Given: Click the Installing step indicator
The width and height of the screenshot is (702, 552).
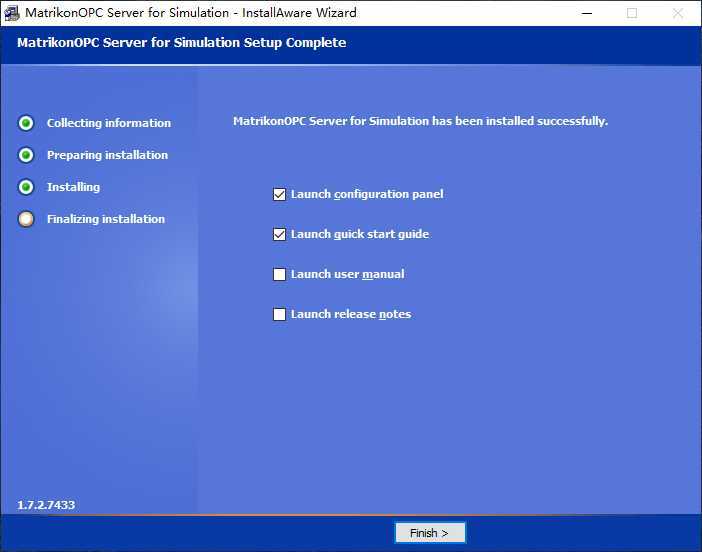Looking at the screenshot, I should point(26,187).
